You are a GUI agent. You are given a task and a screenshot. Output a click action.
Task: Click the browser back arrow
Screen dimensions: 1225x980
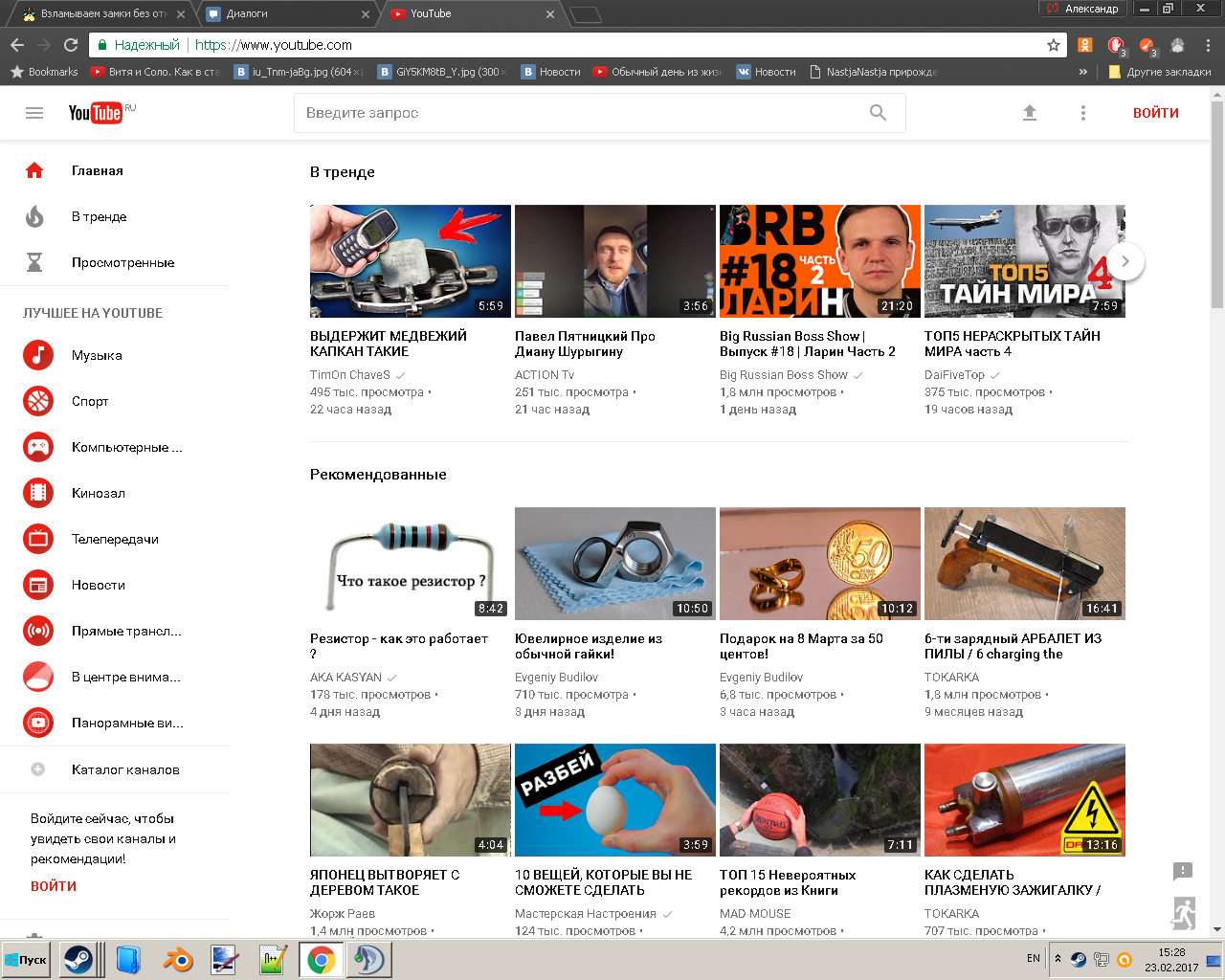click(x=17, y=45)
